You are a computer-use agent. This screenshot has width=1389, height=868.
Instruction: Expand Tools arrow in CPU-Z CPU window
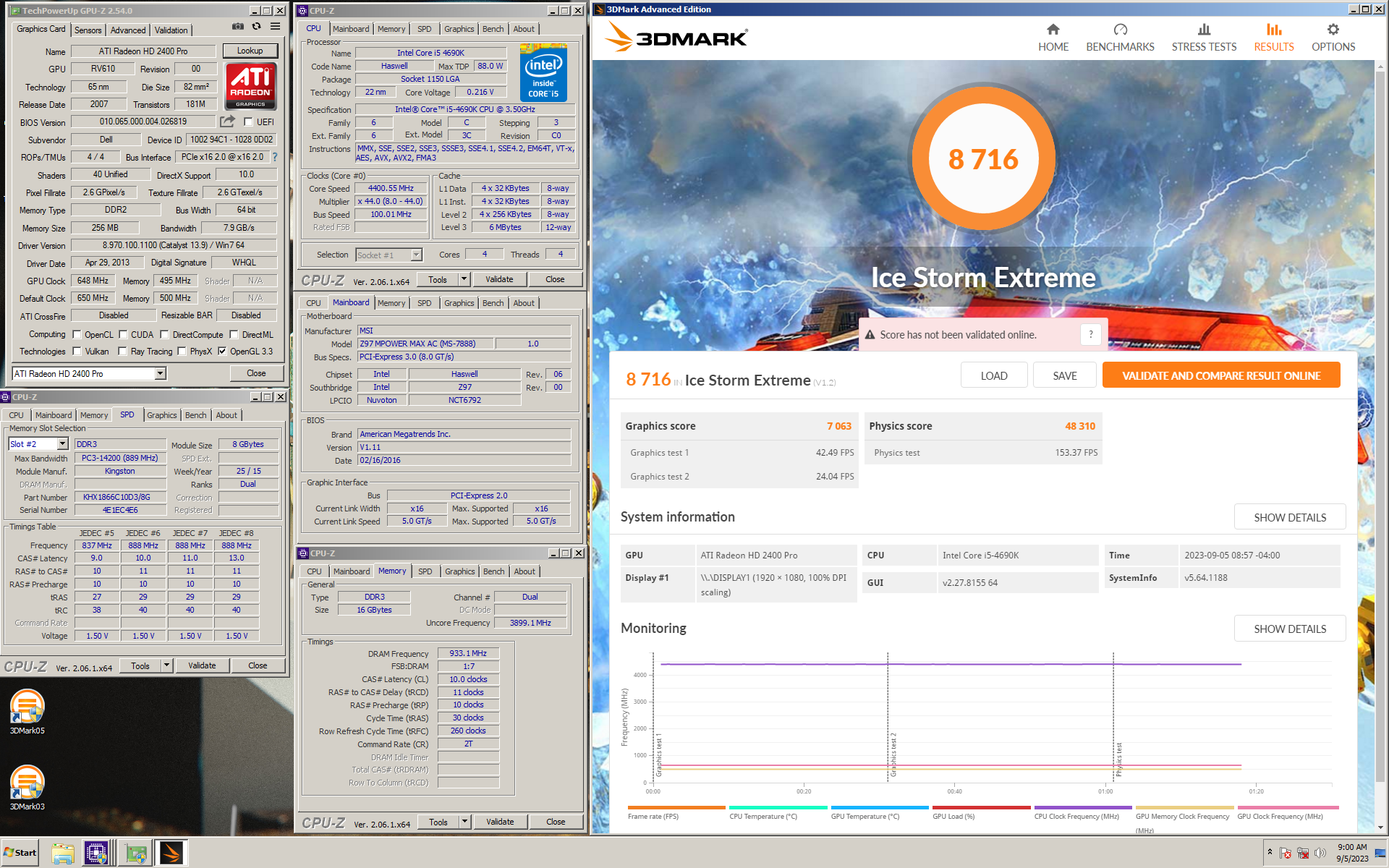(x=464, y=279)
